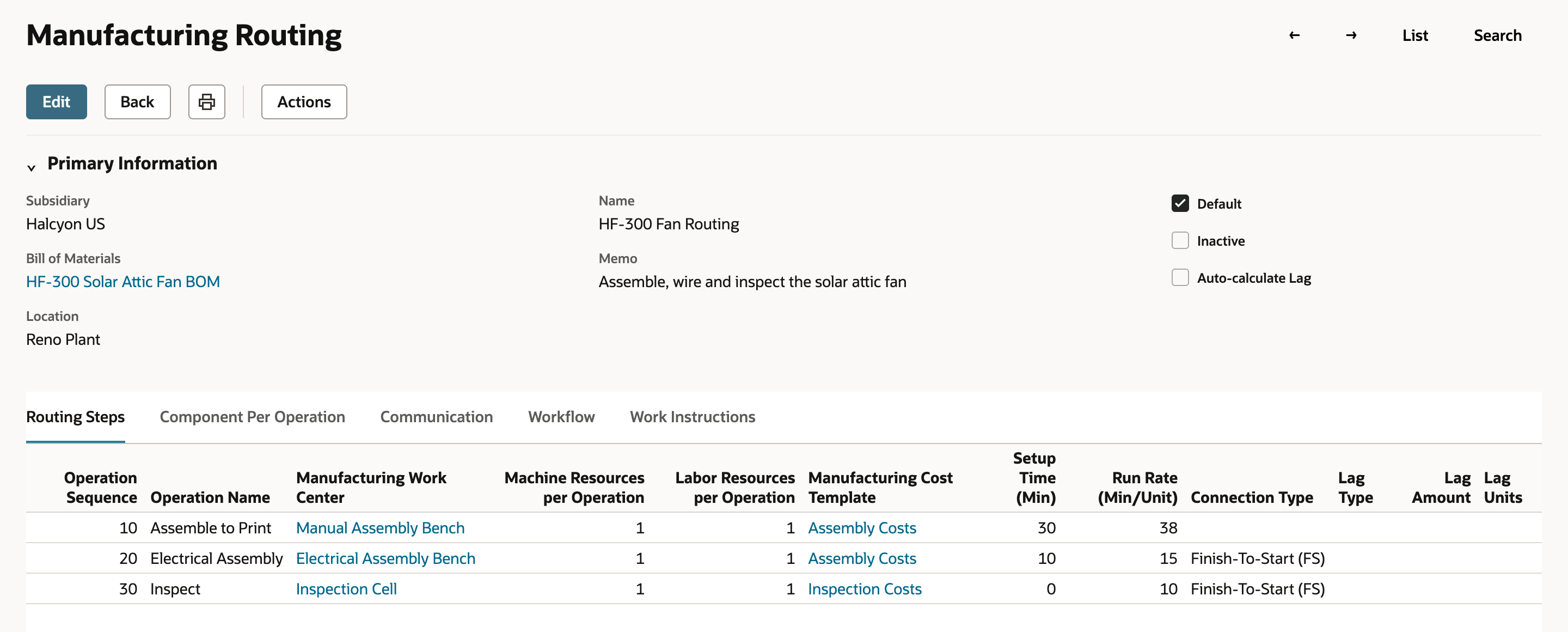Click the Reno Plant location value
Screen dimensions: 1568x632
pyautogui.click(x=63, y=339)
